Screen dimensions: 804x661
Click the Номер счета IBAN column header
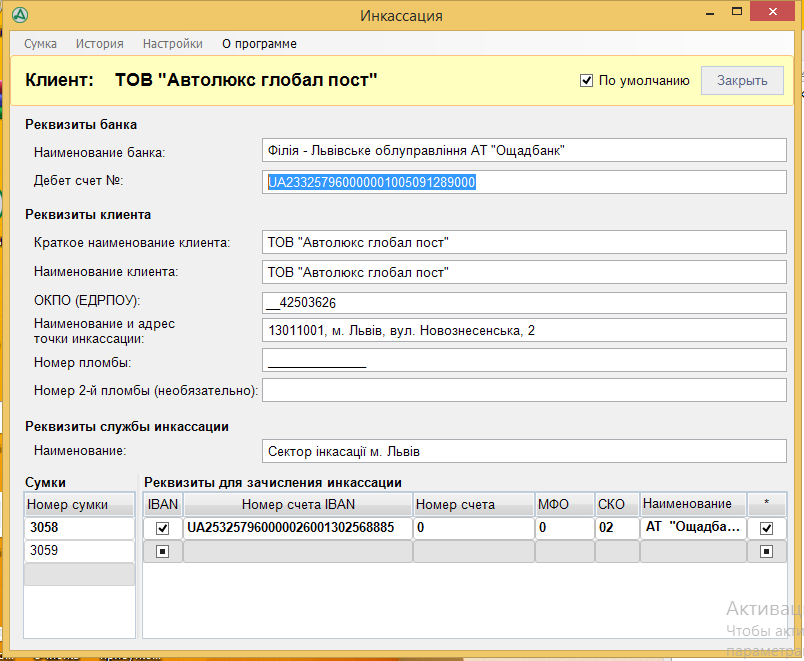click(x=298, y=505)
